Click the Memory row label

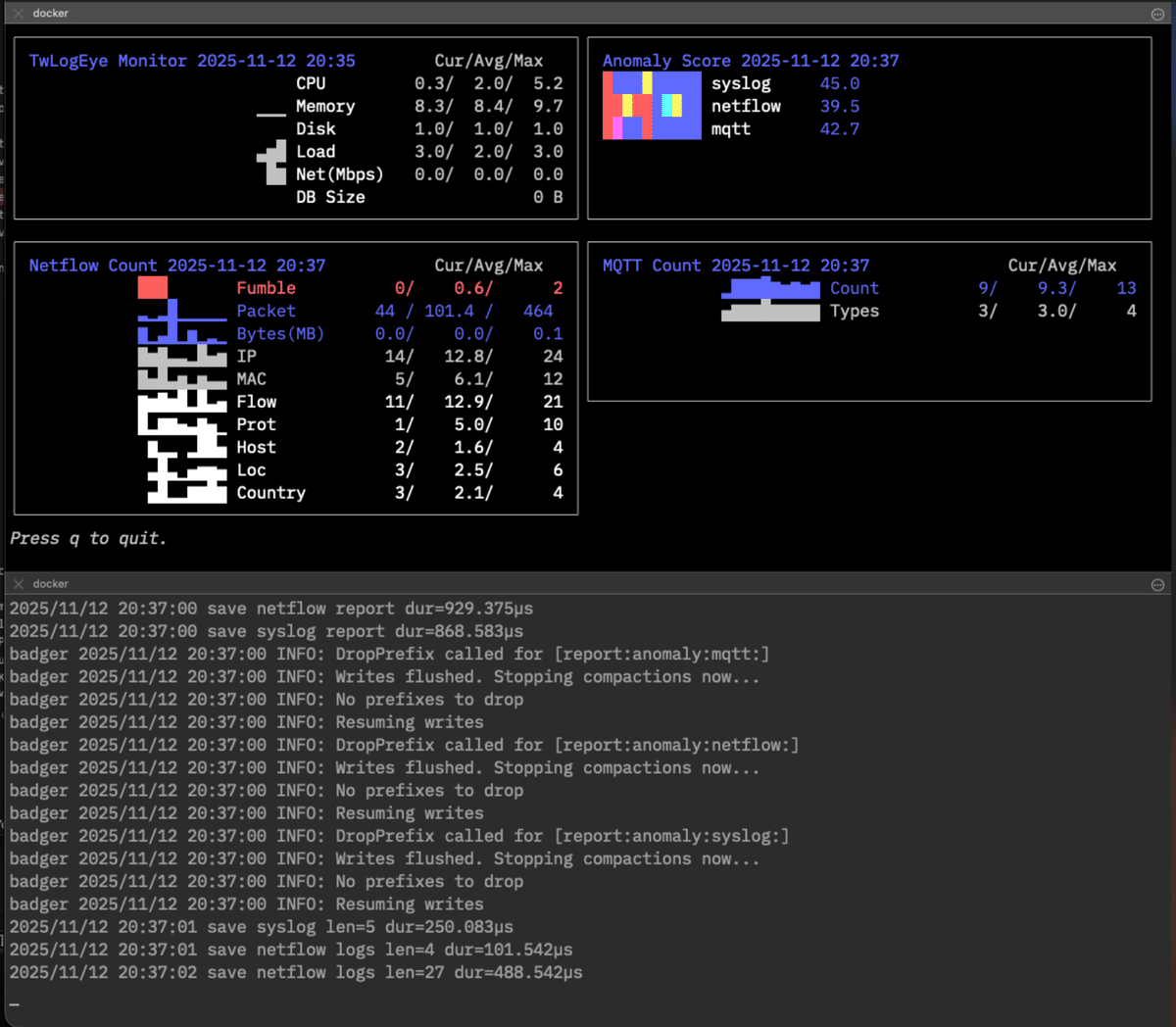325,106
